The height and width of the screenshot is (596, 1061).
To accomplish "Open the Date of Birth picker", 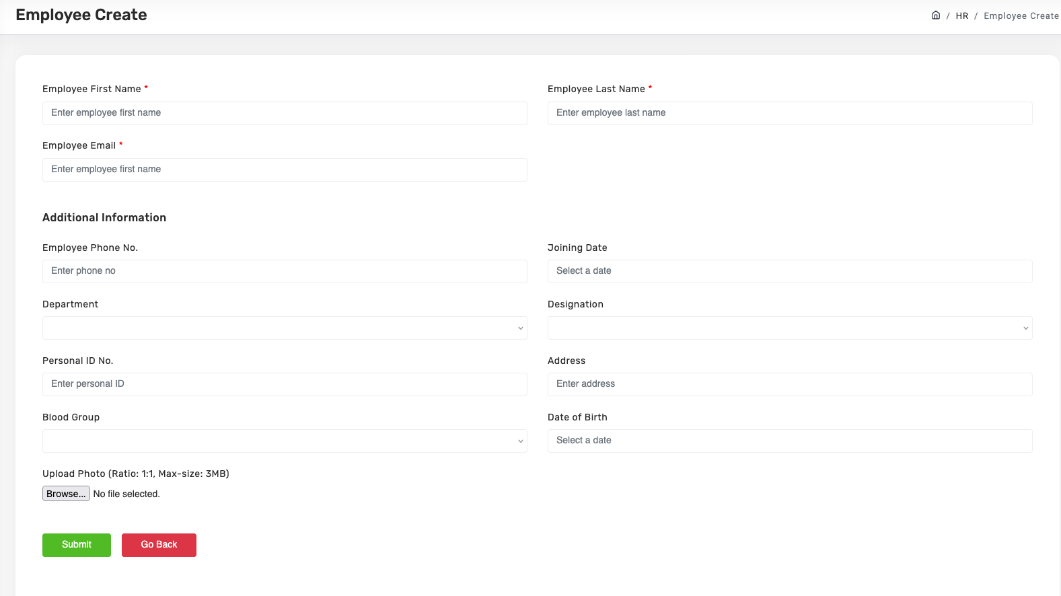I will click(x=790, y=441).
